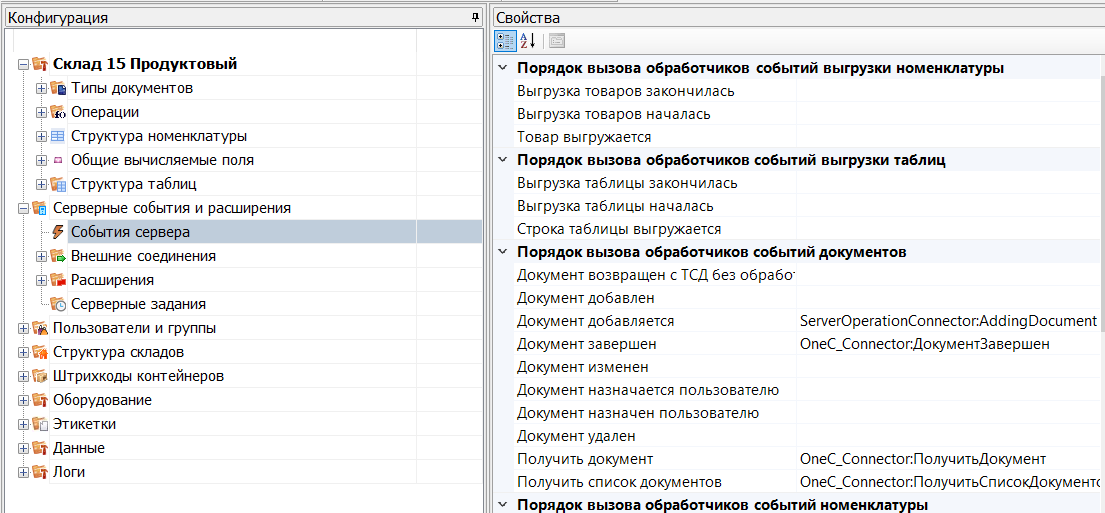Expand the Данные tree node

[x=23, y=448]
